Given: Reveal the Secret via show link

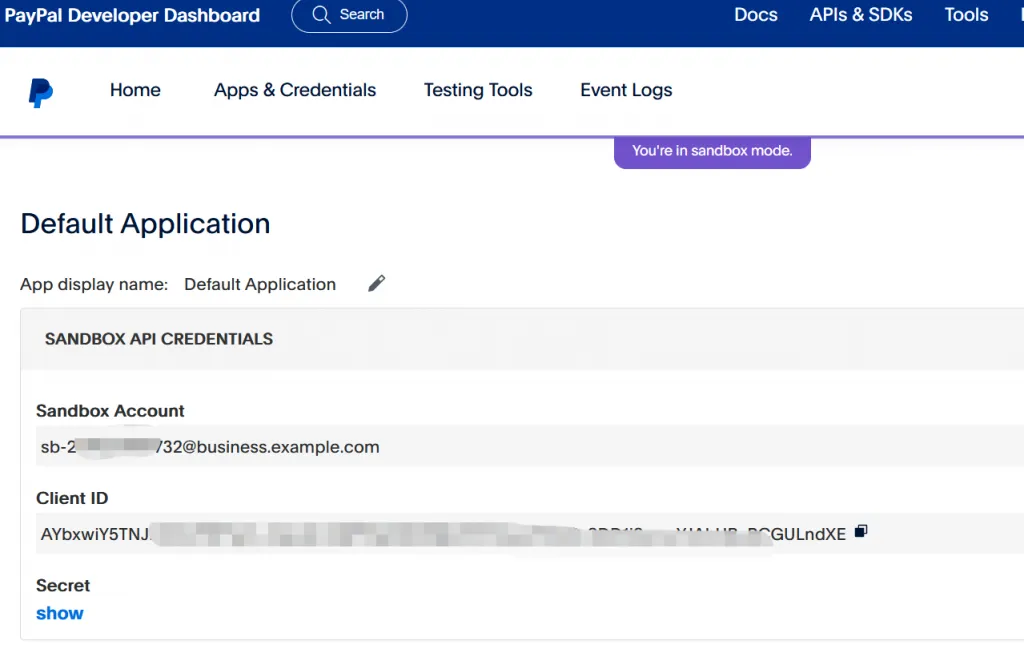Looking at the screenshot, I should tap(60, 613).
